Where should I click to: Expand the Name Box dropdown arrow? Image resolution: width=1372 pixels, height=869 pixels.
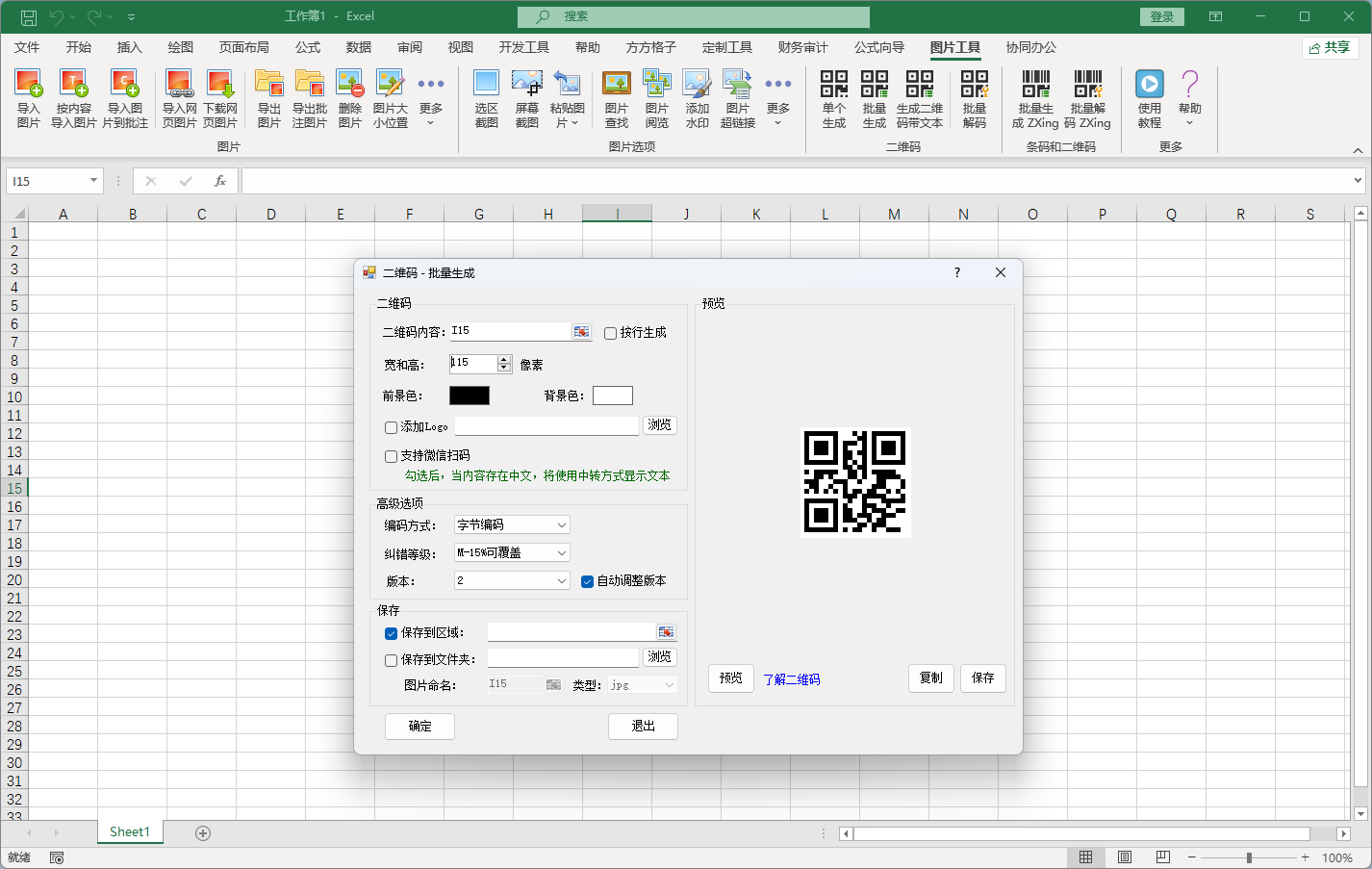point(93,181)
